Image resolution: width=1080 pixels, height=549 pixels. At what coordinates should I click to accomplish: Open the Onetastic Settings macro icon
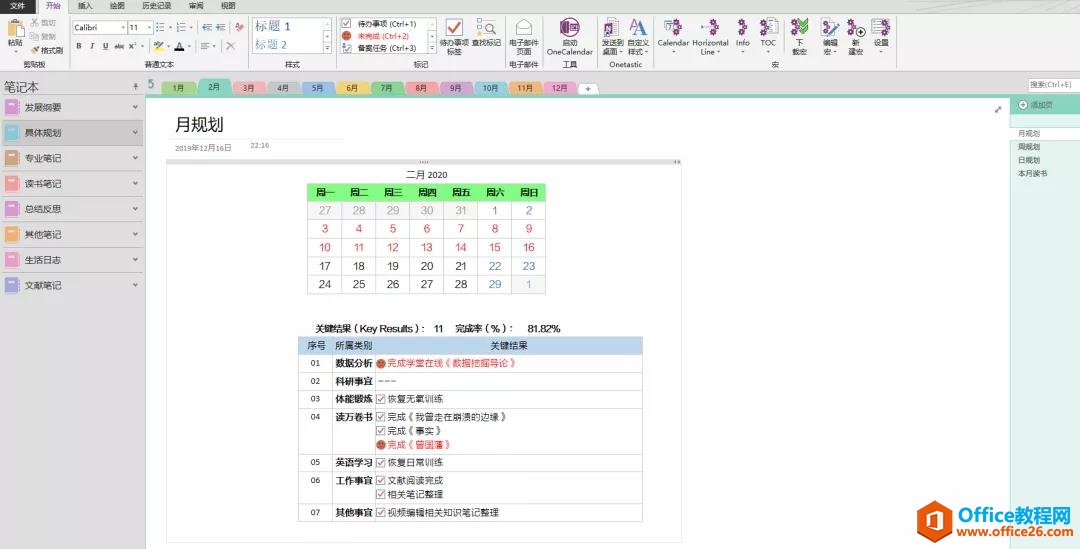pyautogui.click(x=880, y=28)
